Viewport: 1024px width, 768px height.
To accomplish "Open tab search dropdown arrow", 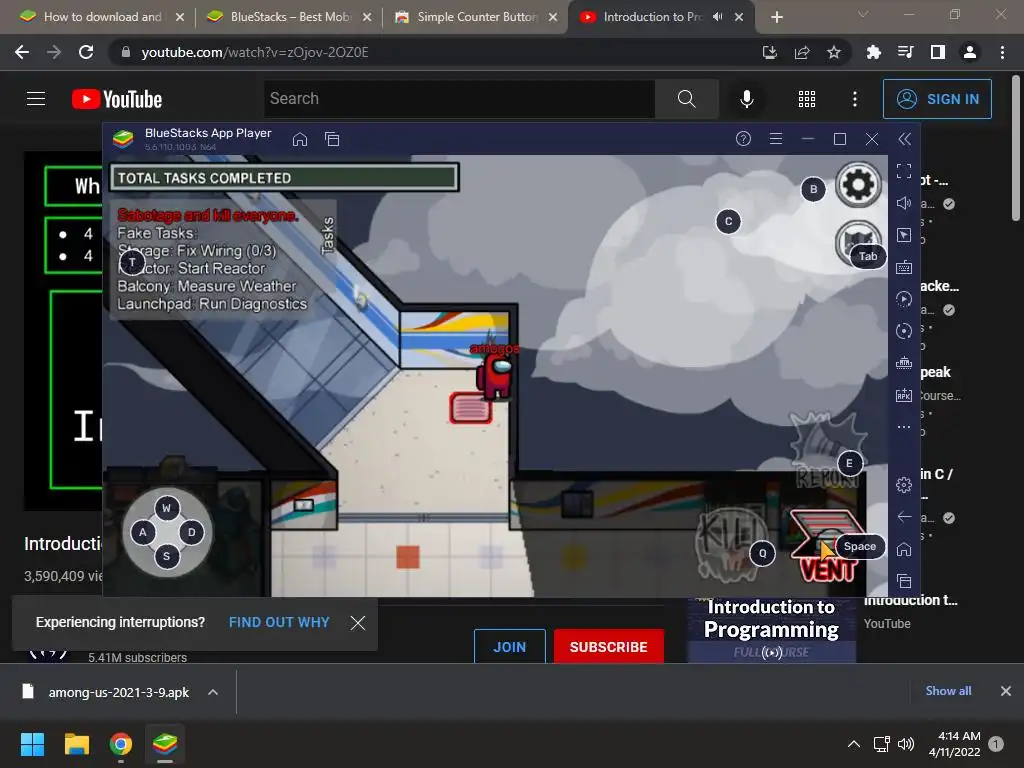I will pyautogui.click(x=863, y=14).
